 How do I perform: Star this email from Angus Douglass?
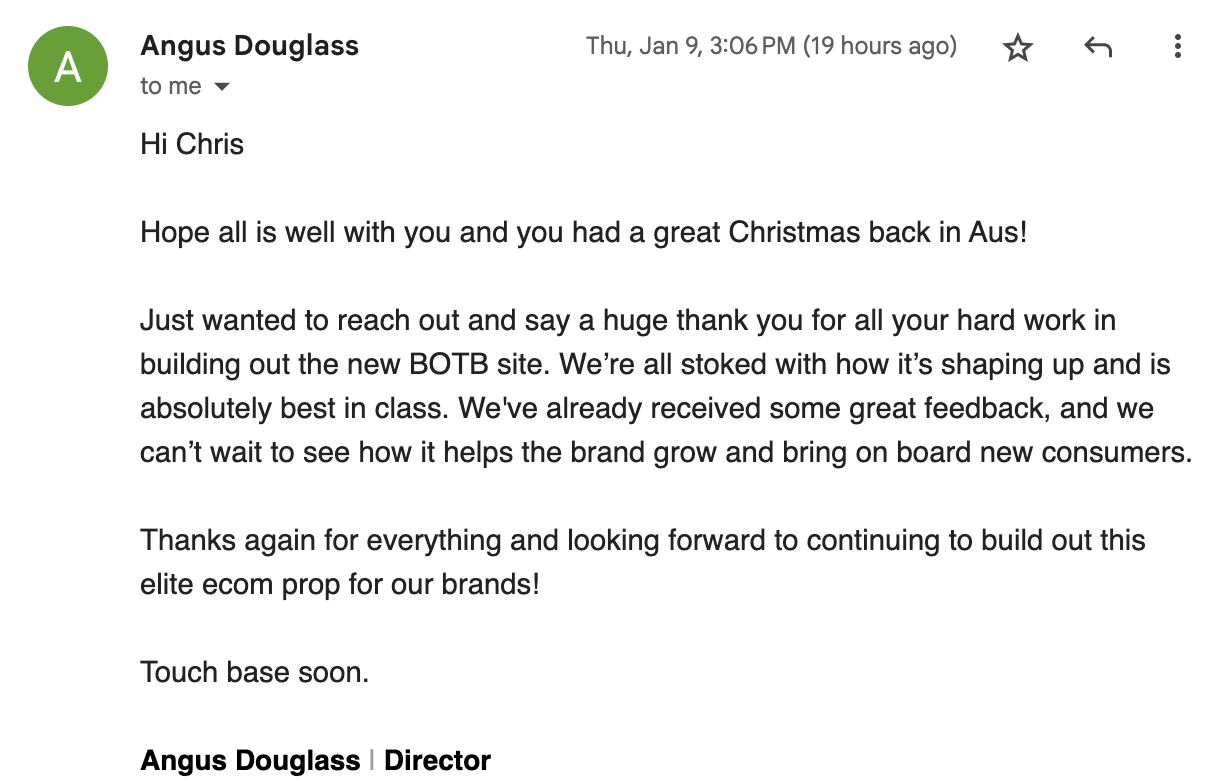(1018, 47)
